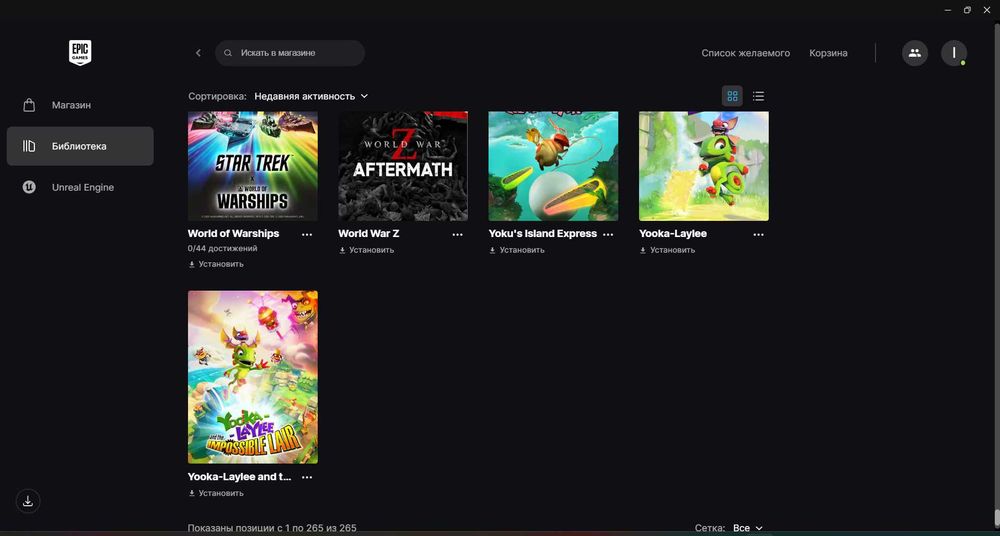Click the Yooka-Laylee and t... title
This screenshot has height=536, width=1000.
pos(239,477)
